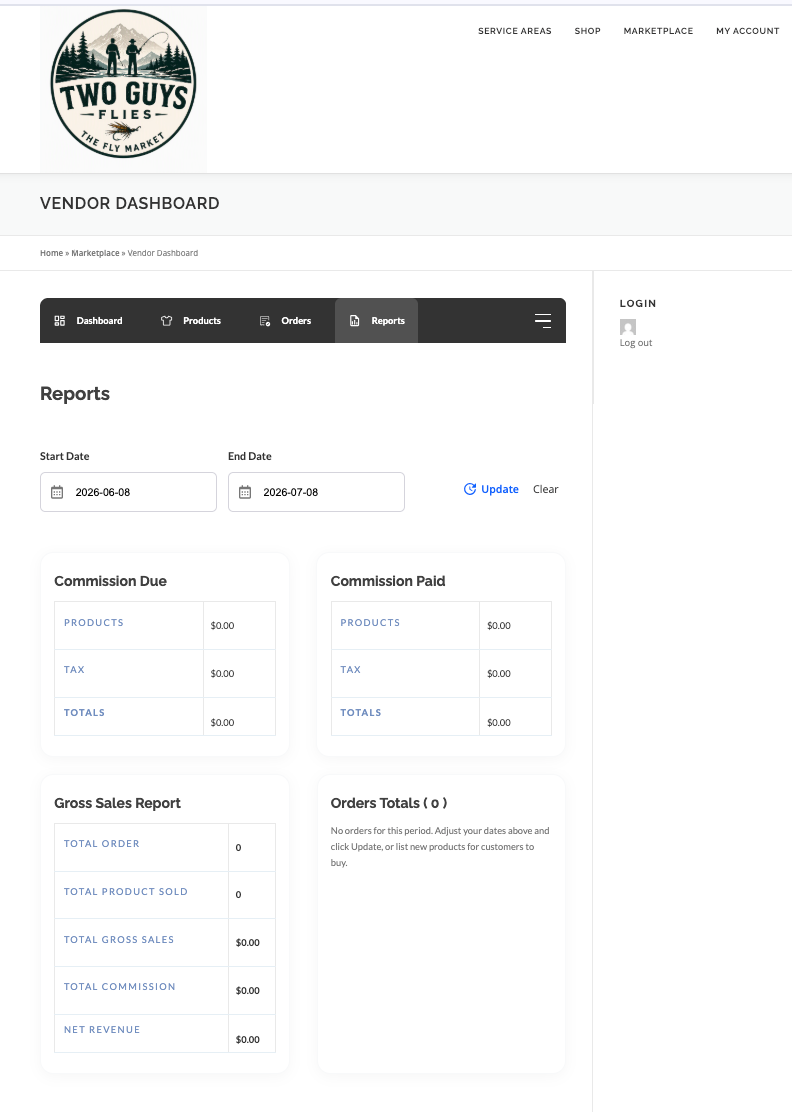Click the TOTAL ORDER row label
This screenshot has width=792, height=1112.
tap(102, 844)
